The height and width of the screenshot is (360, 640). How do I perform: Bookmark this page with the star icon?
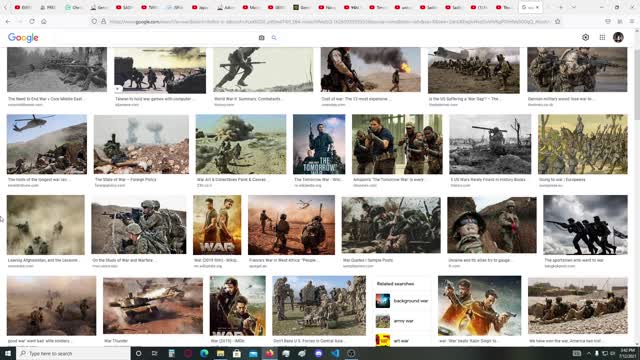tap(558, 21)
